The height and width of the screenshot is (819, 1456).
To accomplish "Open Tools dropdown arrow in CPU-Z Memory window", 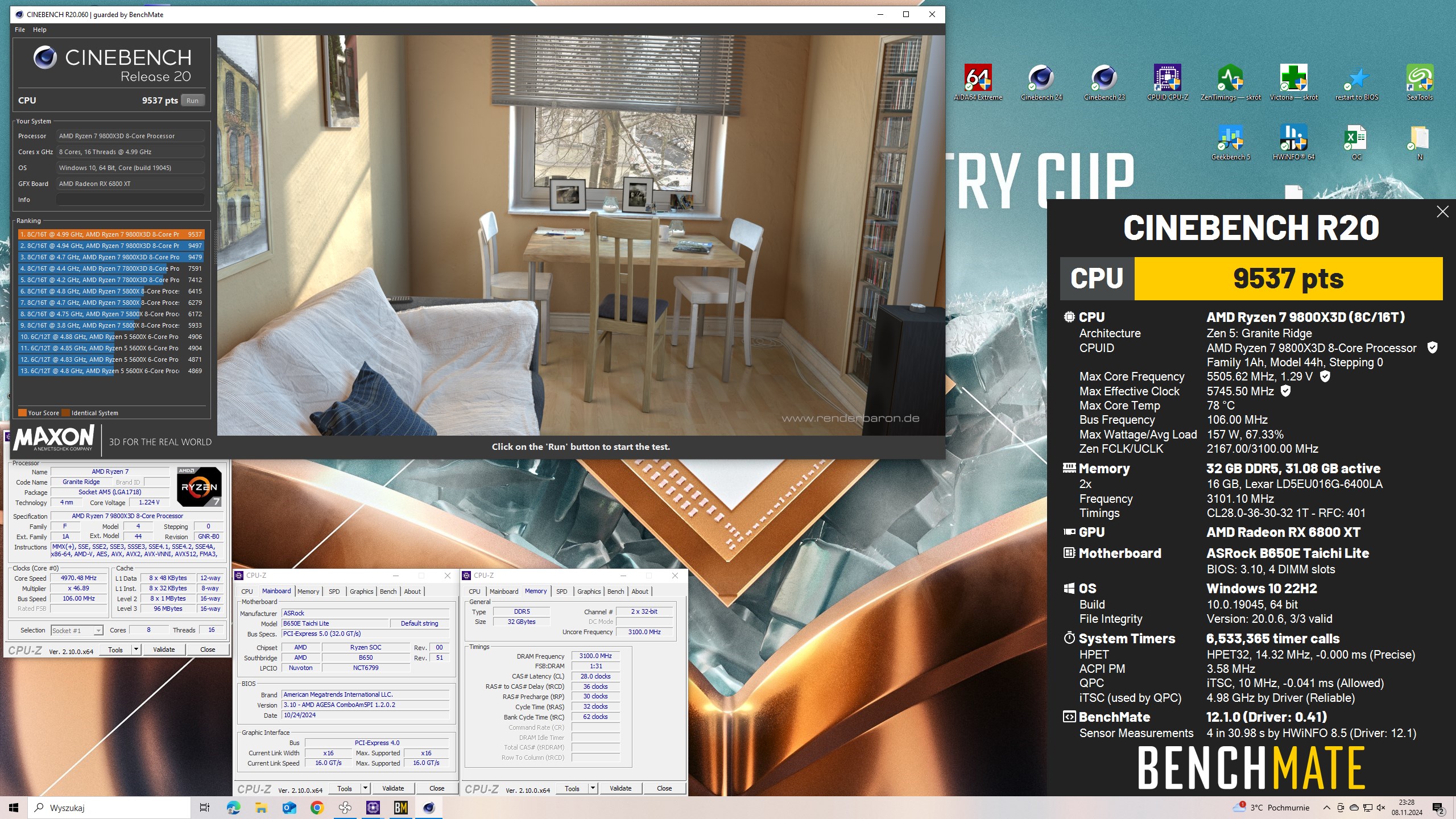I will (593, 788).
